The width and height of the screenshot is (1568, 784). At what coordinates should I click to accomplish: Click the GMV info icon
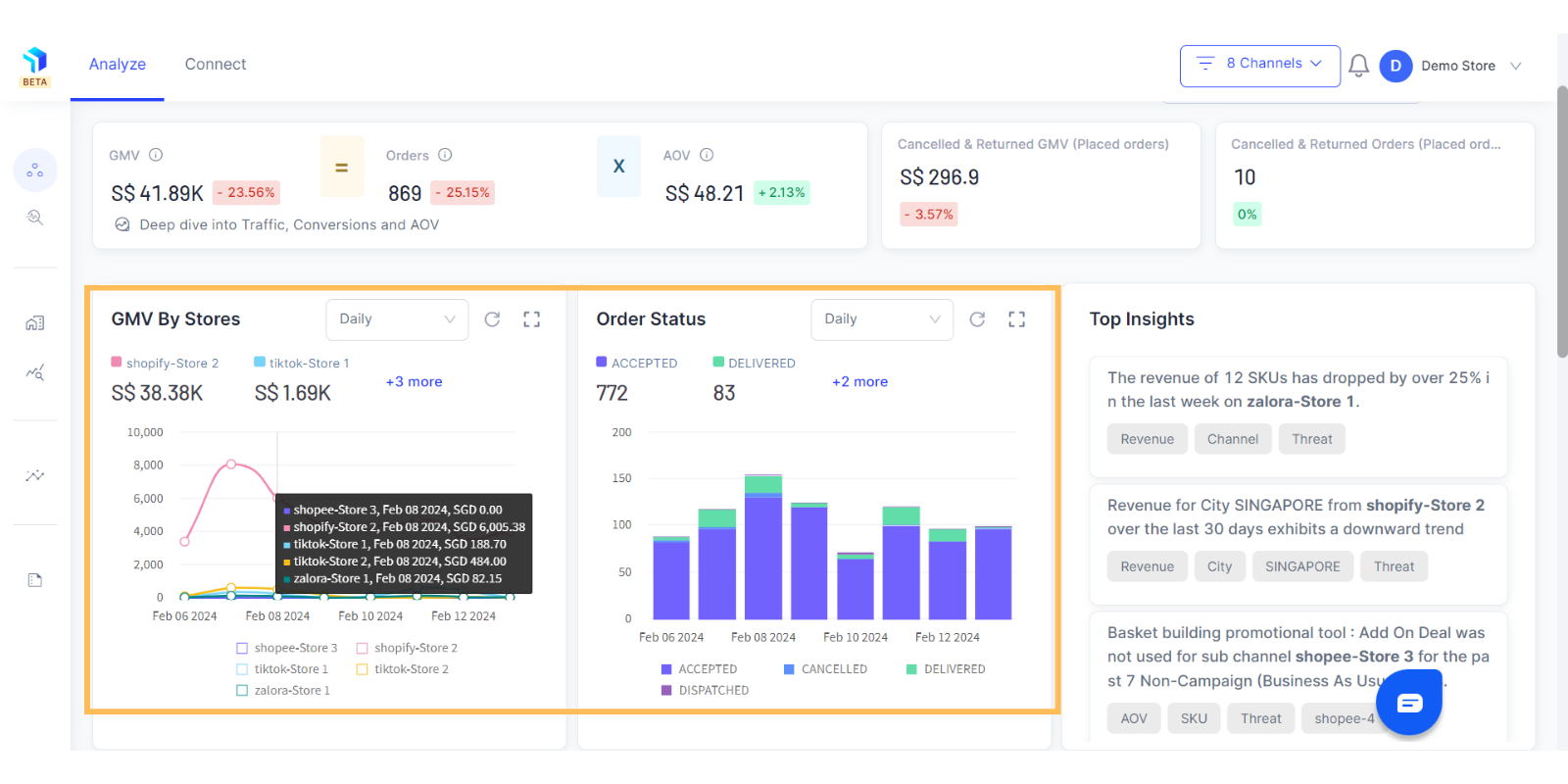156,155
